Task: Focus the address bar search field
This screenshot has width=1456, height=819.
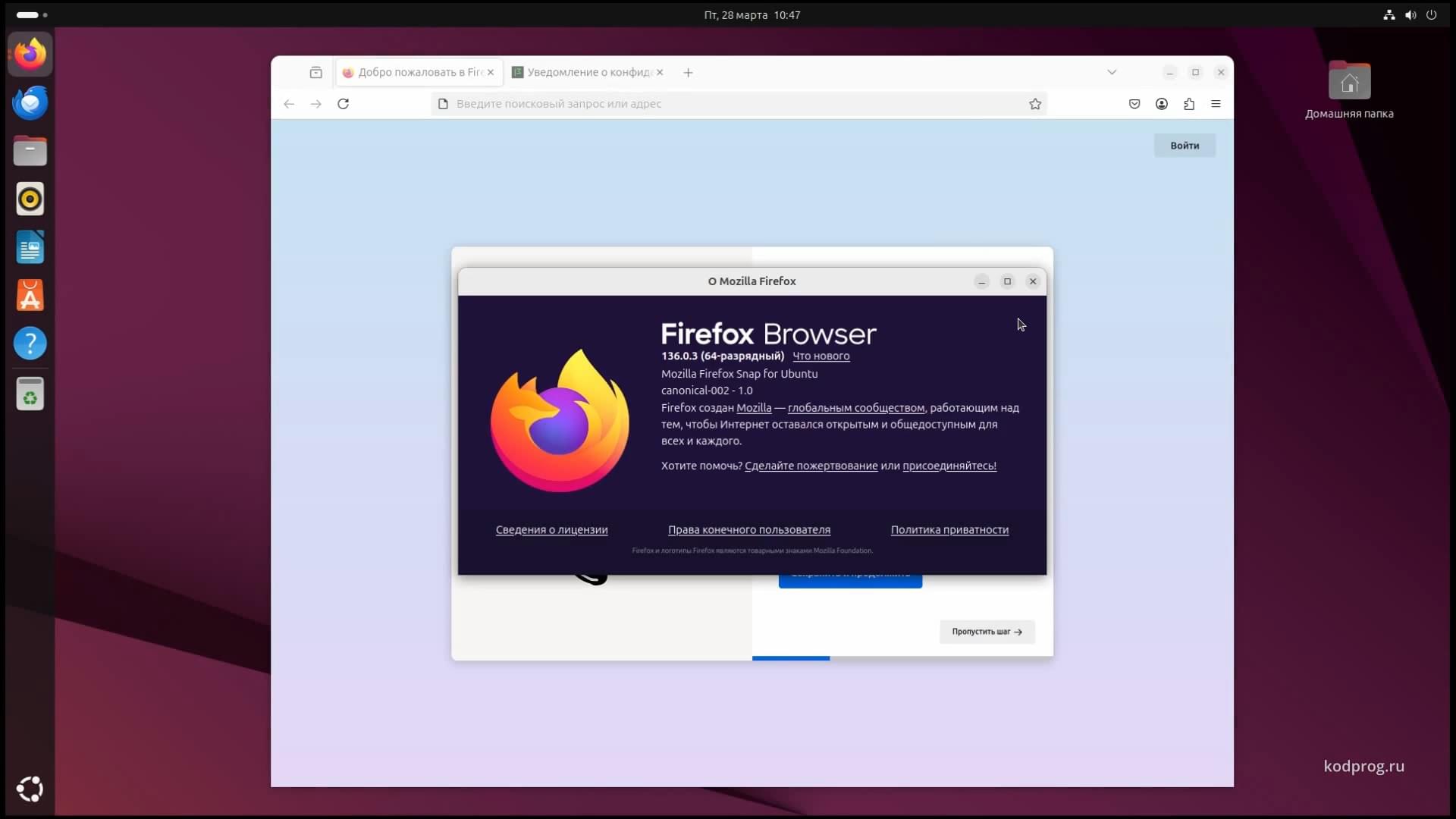Action: 739,104
